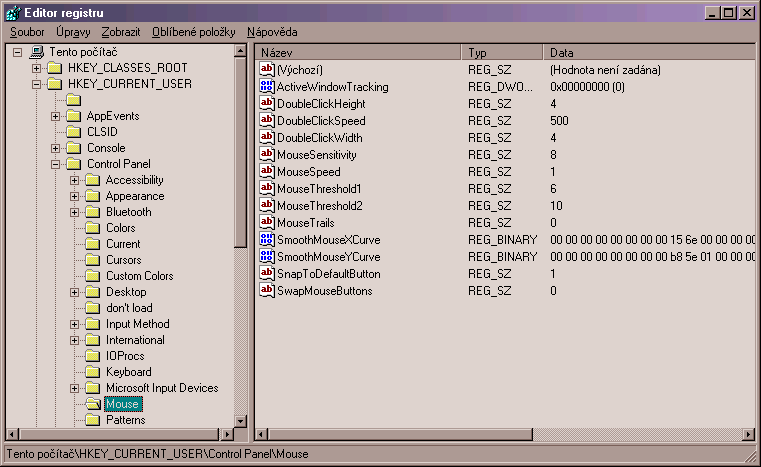Click the computer icon of Tento počítač
This screenshot has height=467, width=761.
pos(37,51)
